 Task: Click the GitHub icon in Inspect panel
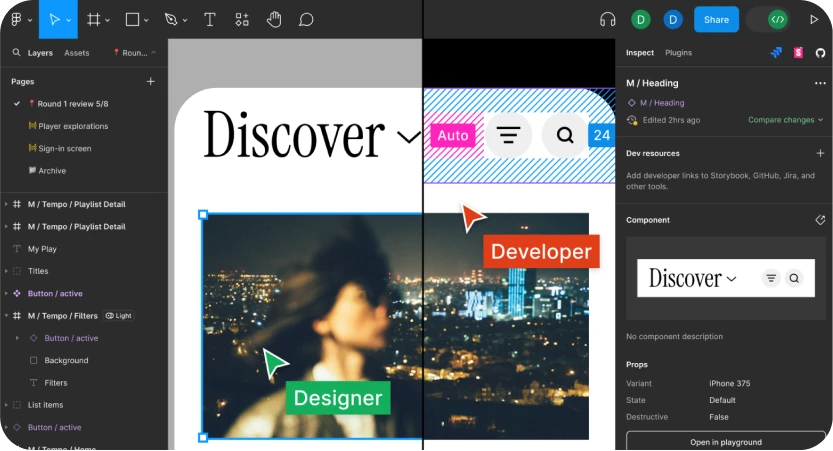(820, 53)
